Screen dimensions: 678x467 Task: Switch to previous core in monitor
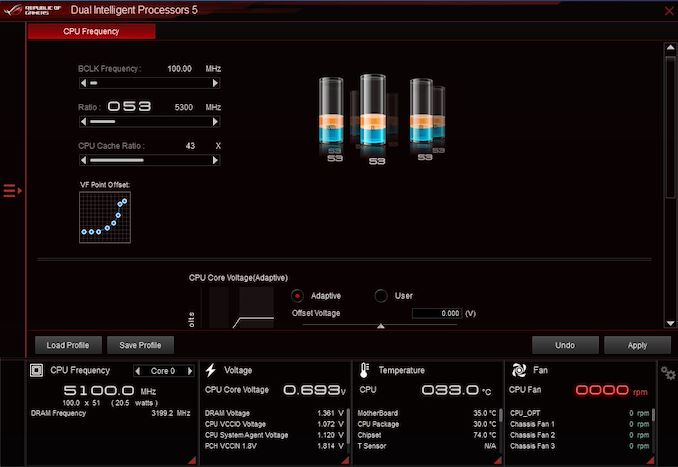coord(138,371)
